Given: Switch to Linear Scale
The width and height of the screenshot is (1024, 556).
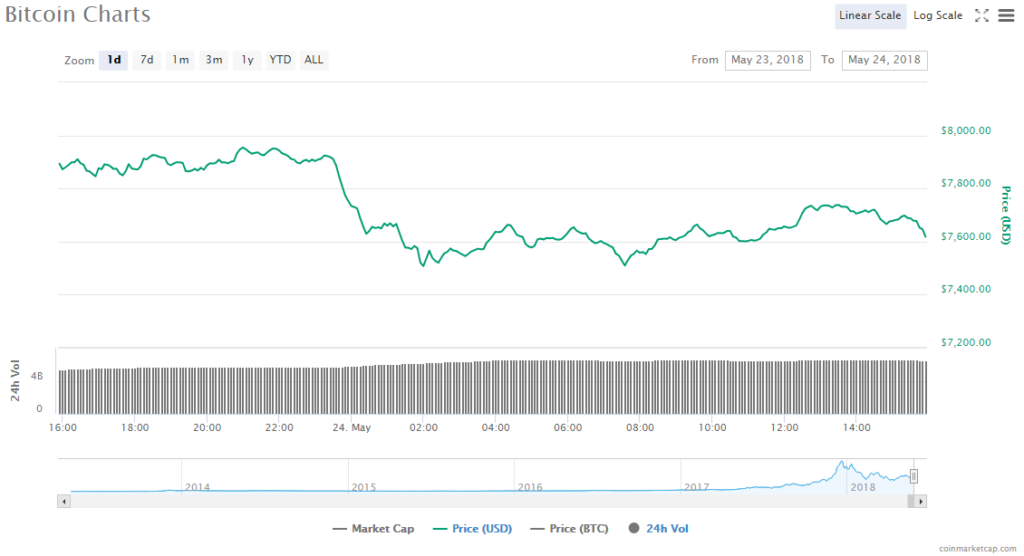Looking at the screenshot, I should pos(870,15).
